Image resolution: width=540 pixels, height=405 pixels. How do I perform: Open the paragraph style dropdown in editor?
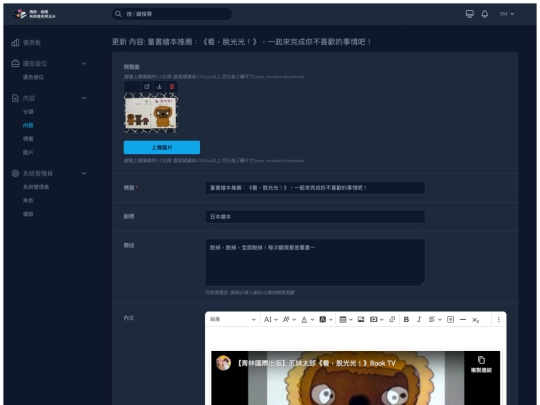tap(233, 320)
